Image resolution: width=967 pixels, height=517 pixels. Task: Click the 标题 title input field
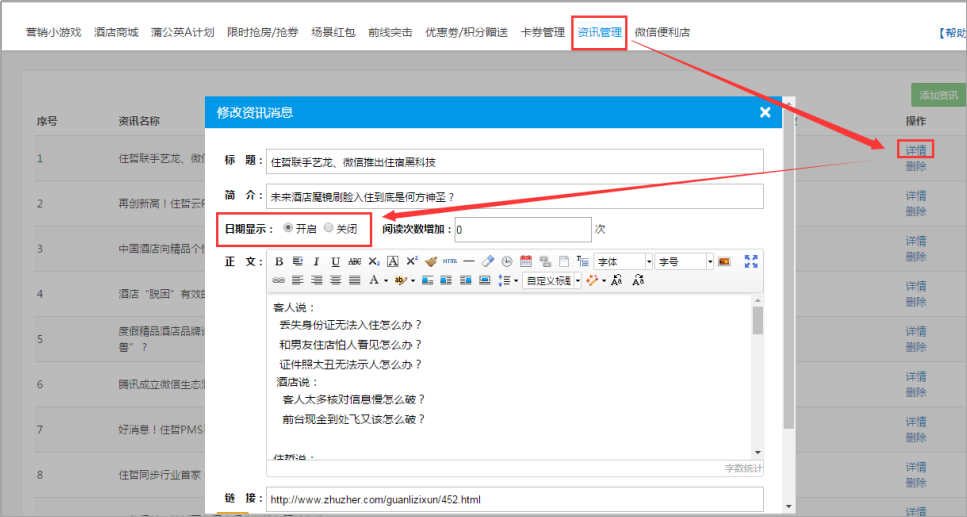515,162
